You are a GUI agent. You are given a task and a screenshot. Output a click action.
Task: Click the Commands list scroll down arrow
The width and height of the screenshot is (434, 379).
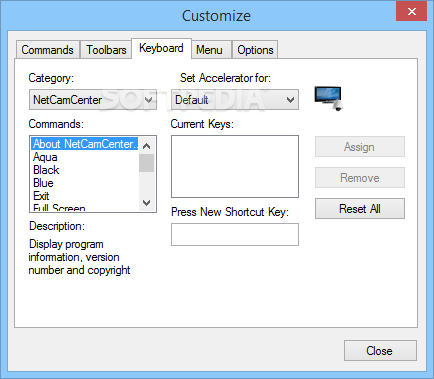pyautogui.click(x=146, y=202)
